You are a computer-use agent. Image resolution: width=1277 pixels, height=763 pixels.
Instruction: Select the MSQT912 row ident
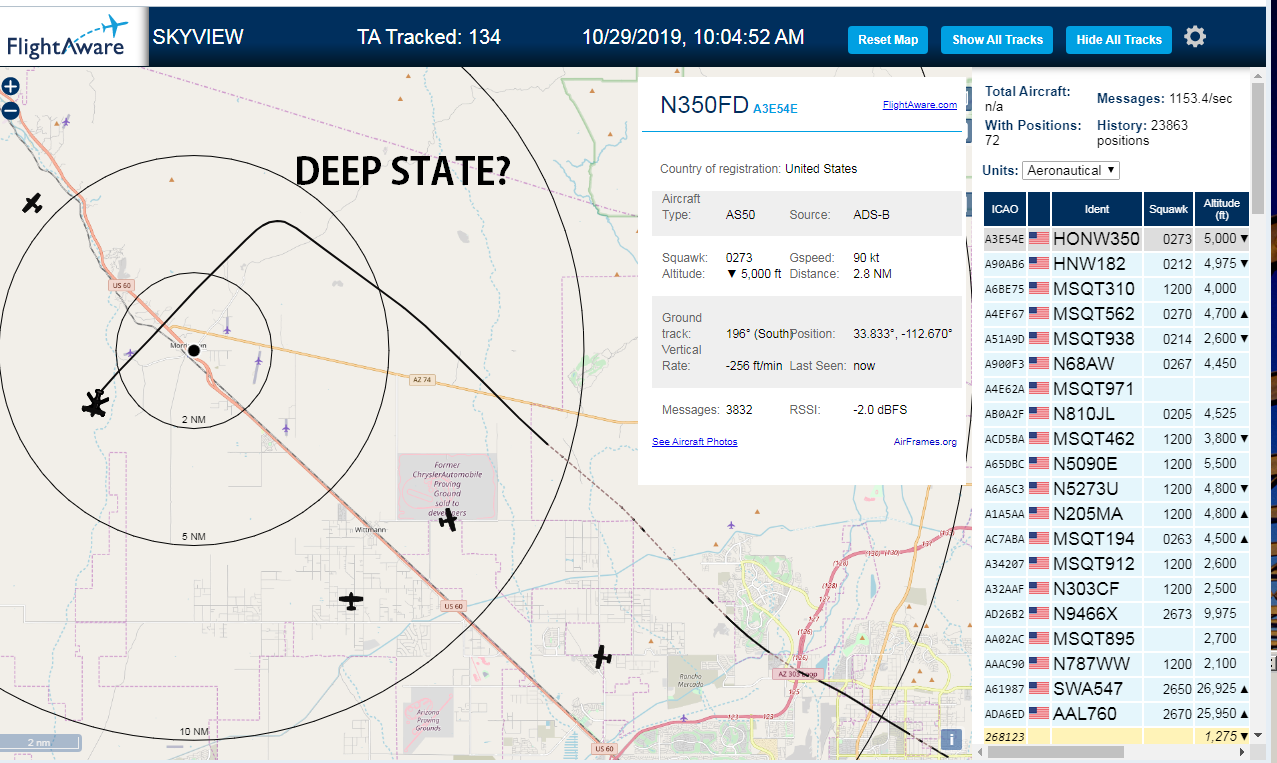pyautogui.click(x=1096, y=564)
